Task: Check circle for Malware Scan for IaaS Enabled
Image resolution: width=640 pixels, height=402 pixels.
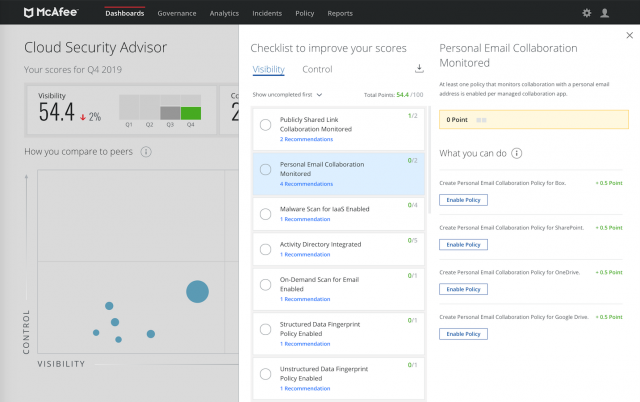Action: tap(265, 214)
